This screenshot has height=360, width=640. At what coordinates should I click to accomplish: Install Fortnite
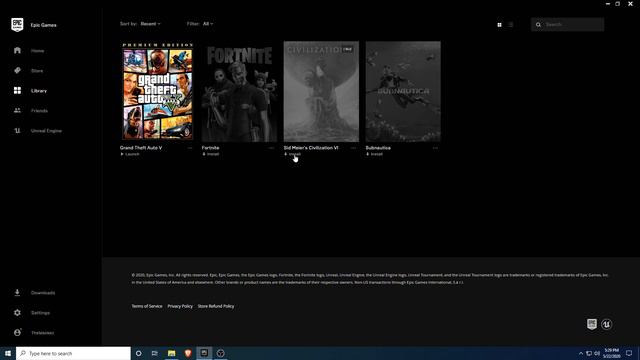click(211, 154)
